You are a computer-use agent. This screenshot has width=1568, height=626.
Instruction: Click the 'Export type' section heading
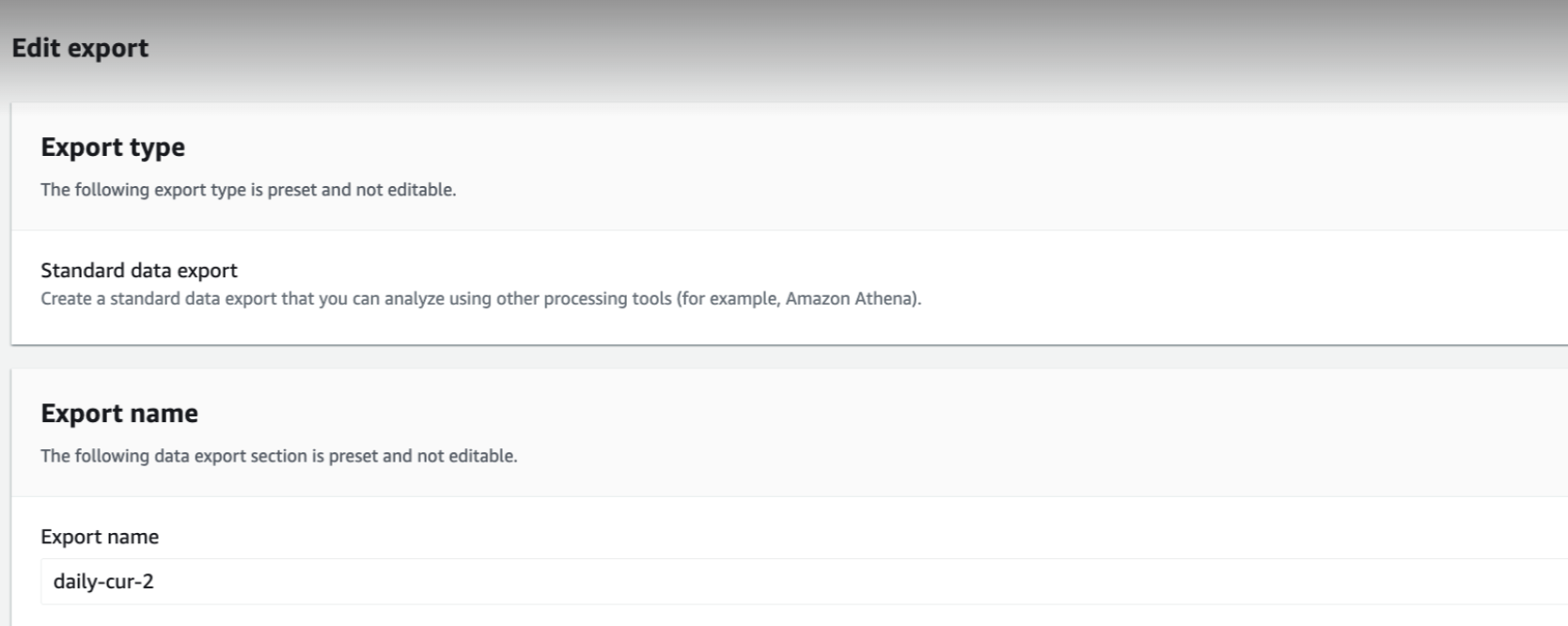(113, 148)
